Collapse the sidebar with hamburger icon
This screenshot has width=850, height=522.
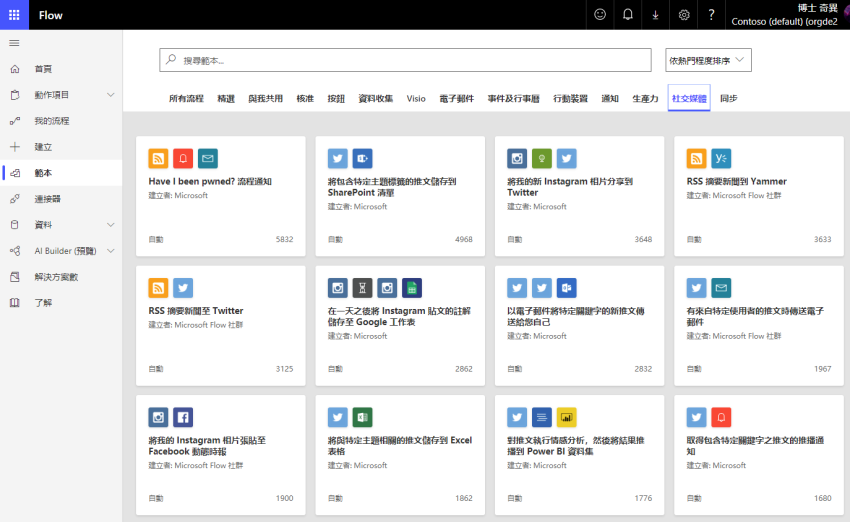15,43
